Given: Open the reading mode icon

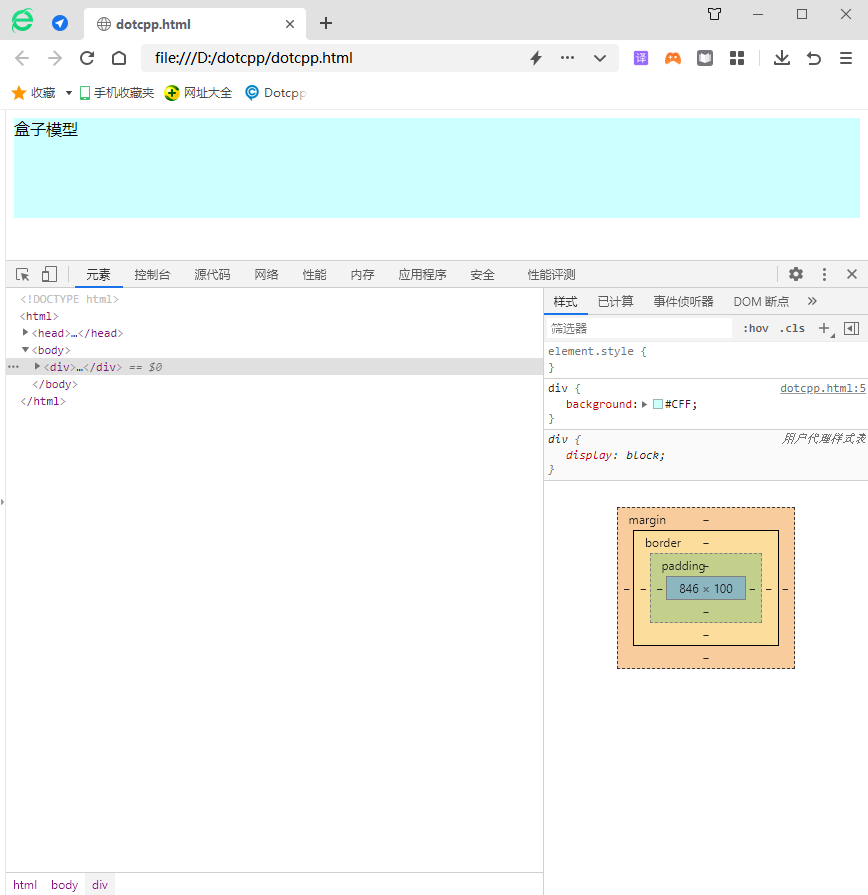Looking at the screenshot, I should (704, 58).
